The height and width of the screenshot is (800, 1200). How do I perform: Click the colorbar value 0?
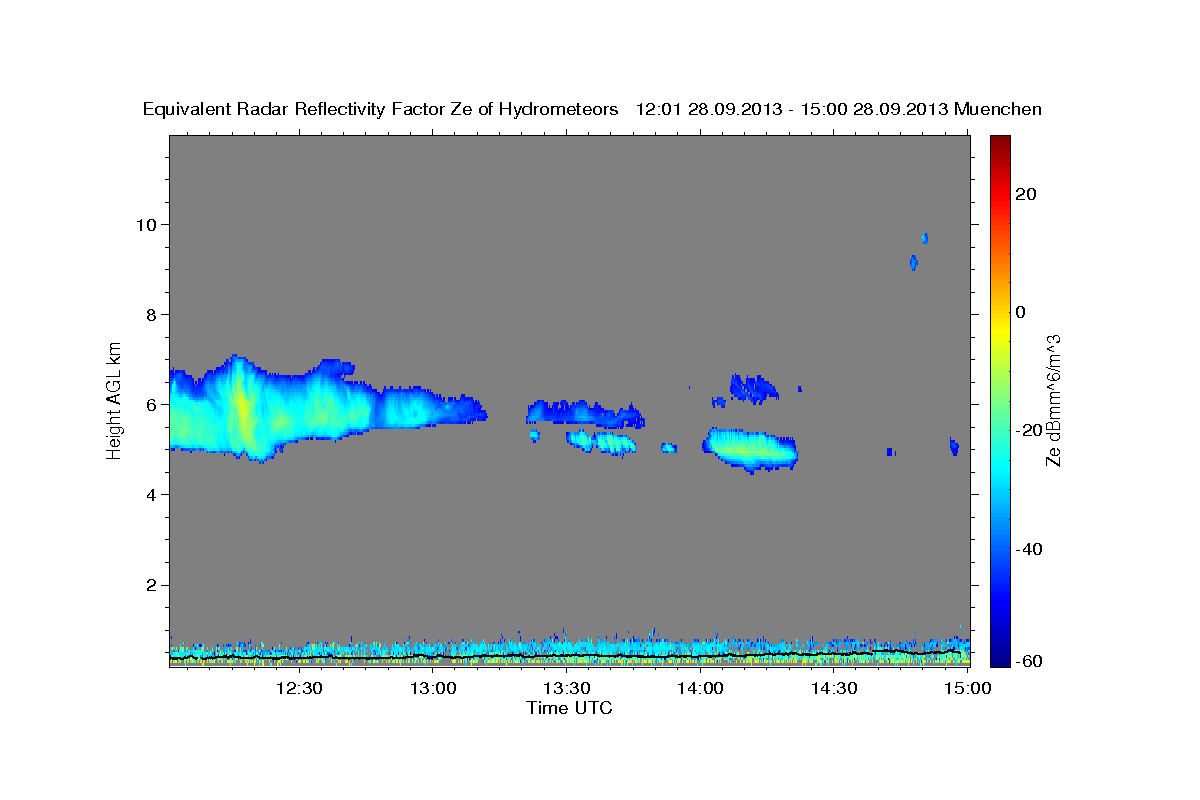click(1021, 312)
